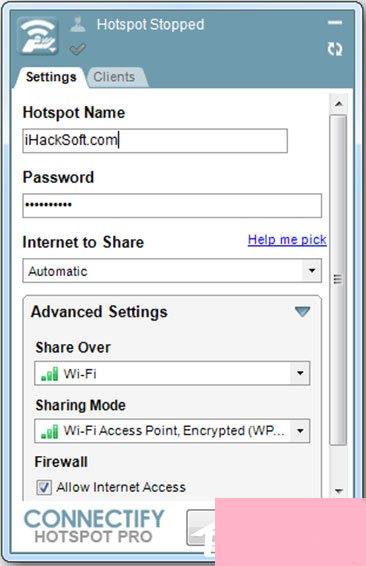This screenshot has width=366, height=566.
Task: Click the user silhouette icon in header
Action: (78, 24)
